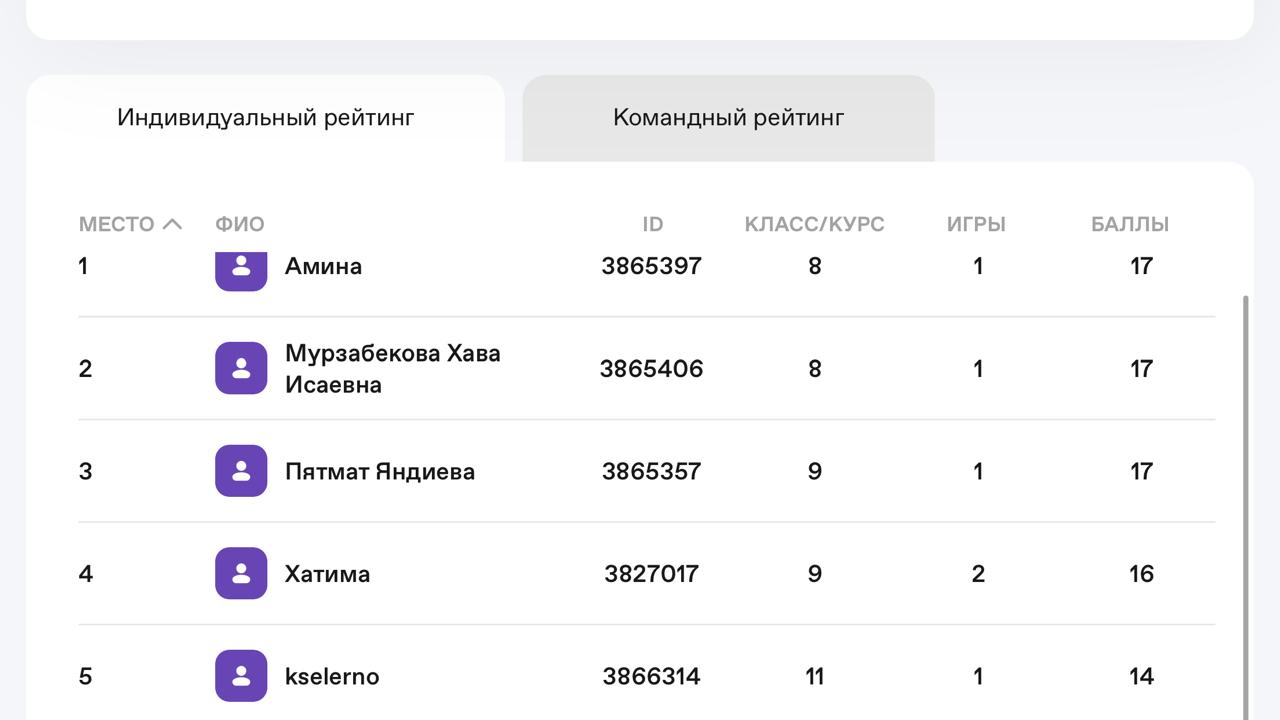The width and height of the screenshot is (1280, 720).
Task: Click ID number 3827017
Action: point(651,573)
